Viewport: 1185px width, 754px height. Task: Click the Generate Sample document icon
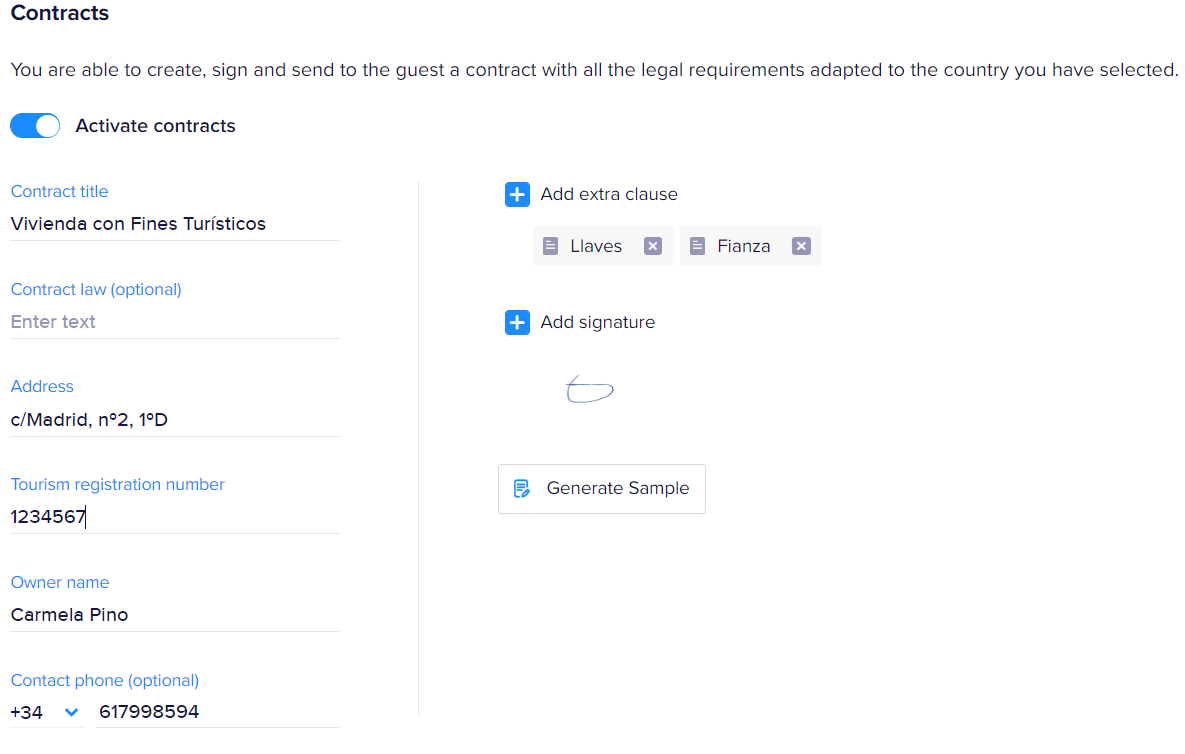pos(521,489)
